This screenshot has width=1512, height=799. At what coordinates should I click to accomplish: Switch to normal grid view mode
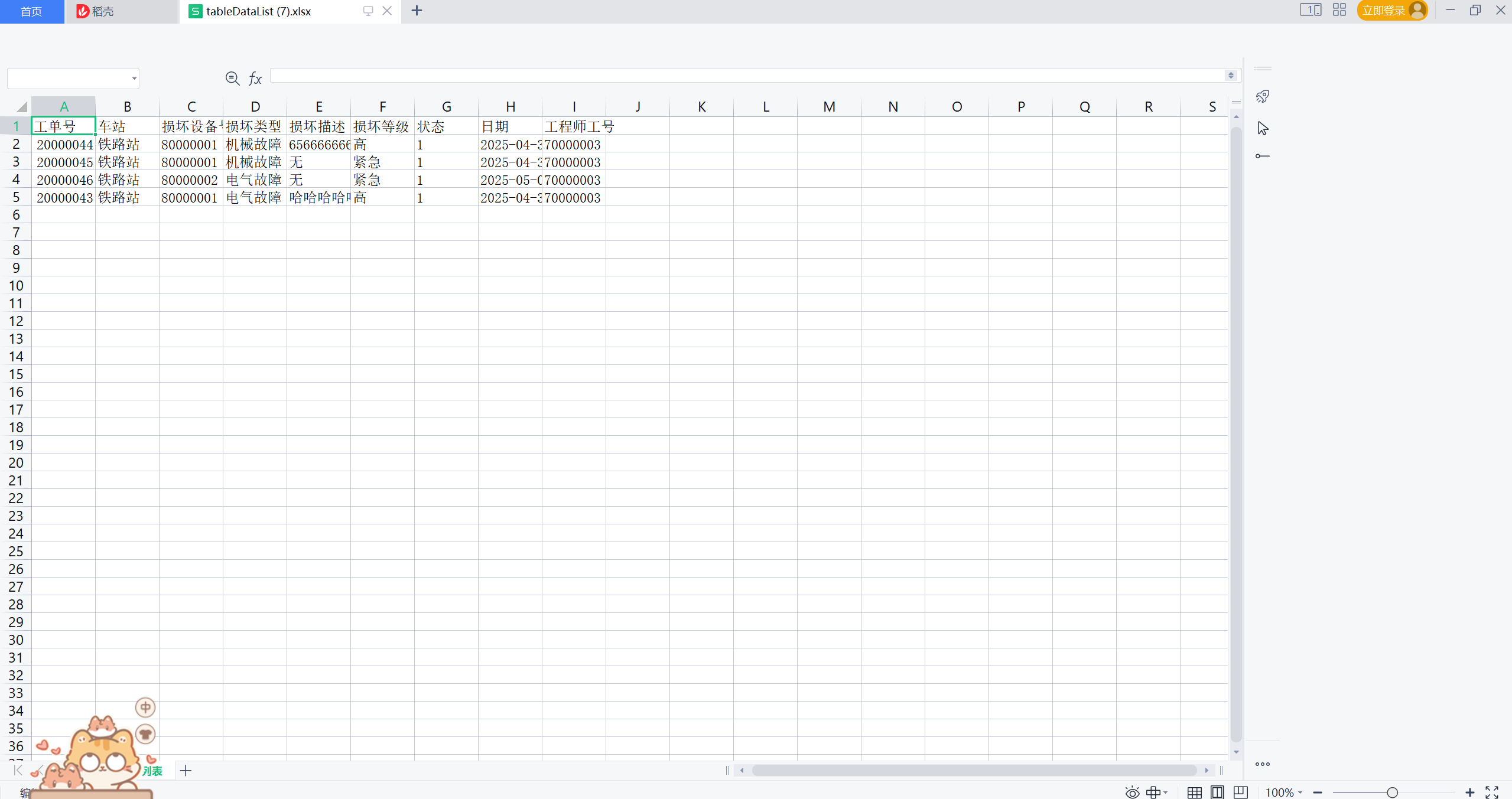[x=1194, y=792]
